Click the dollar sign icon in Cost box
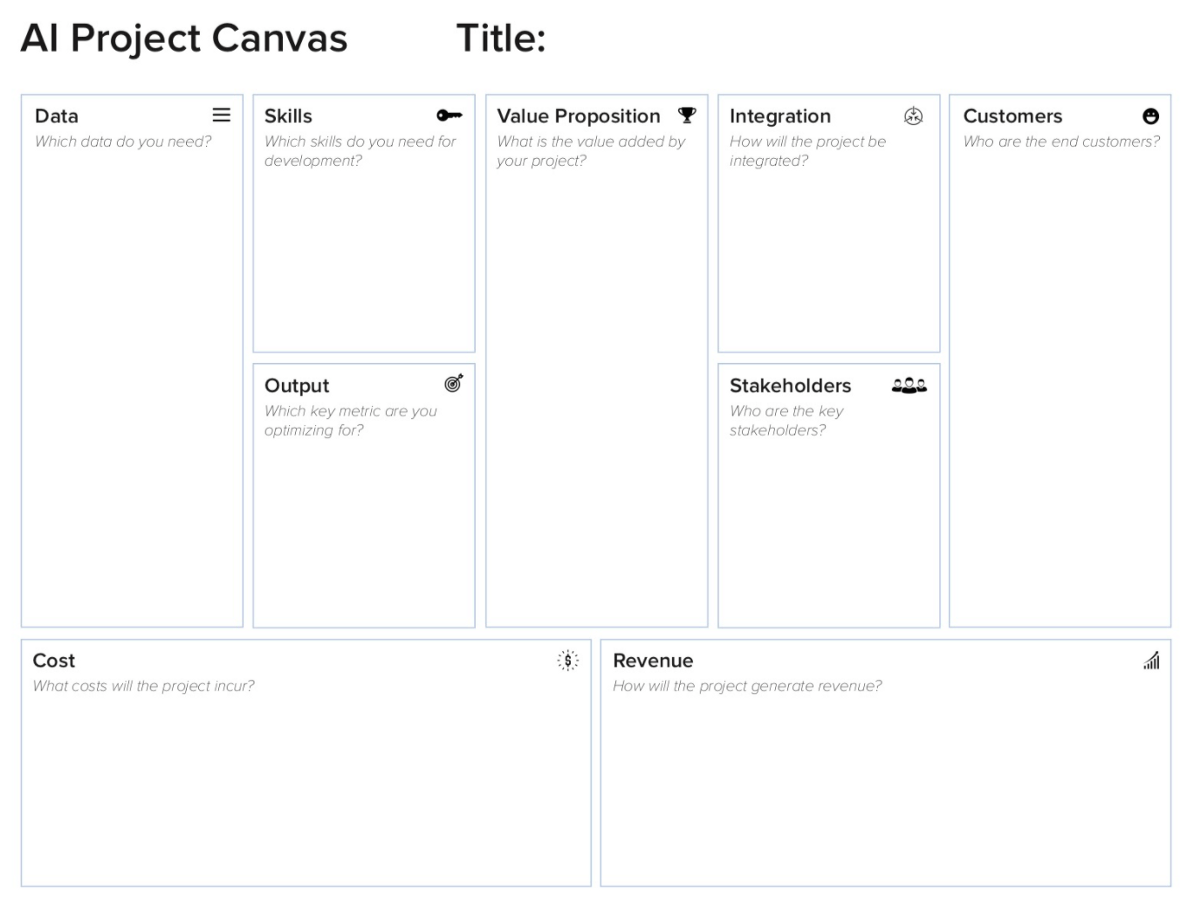Screen dimensions: 1200x911 coord(568,660)
